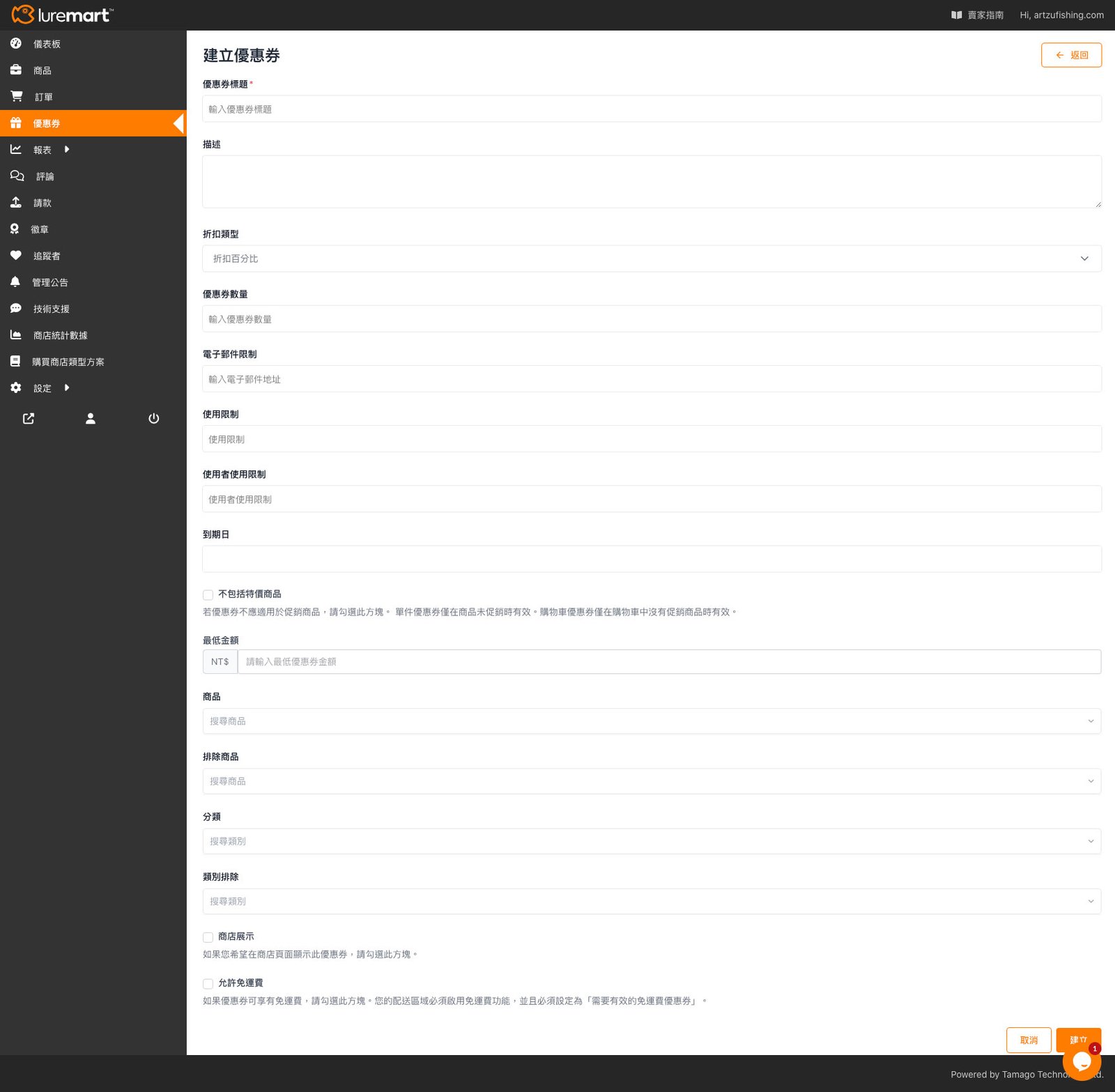Open the 分類 search category dropdown
Screen dimensions: 1115x1092
pyautogui.click(x=651, y=841)
